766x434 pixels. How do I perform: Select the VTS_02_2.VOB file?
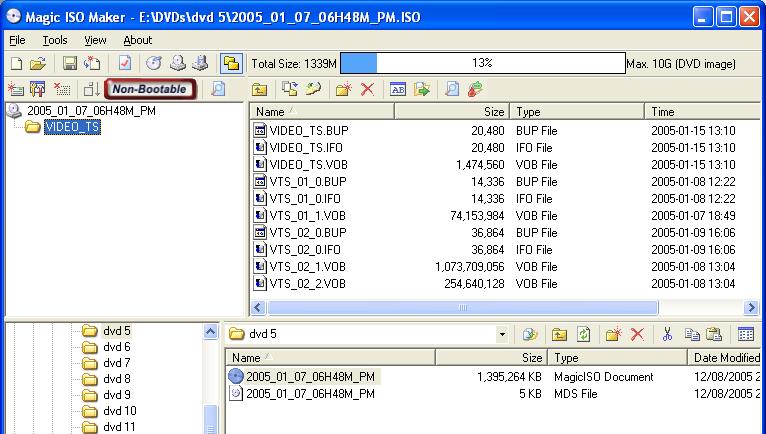pos(308,283)
